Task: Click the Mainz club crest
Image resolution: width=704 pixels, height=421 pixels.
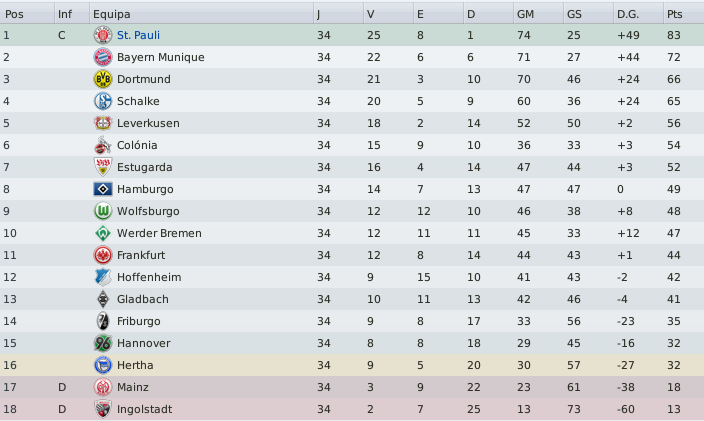Action: [x=102, y=387]
